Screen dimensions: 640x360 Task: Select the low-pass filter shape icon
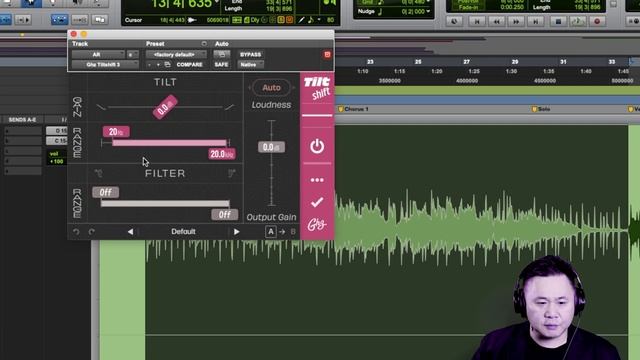(x=231, y=173)
